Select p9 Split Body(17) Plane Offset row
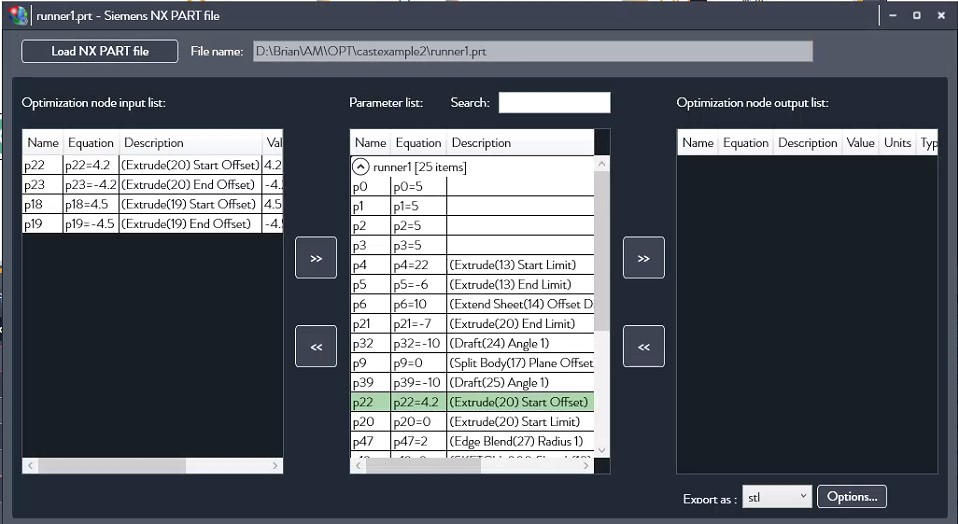The image size is (958, 524). (472, 362)
